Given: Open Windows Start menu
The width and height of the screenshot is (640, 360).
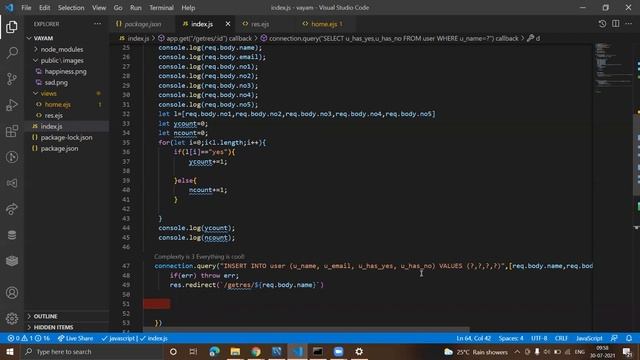Looking at the screenshot, I should coord(9,352).
